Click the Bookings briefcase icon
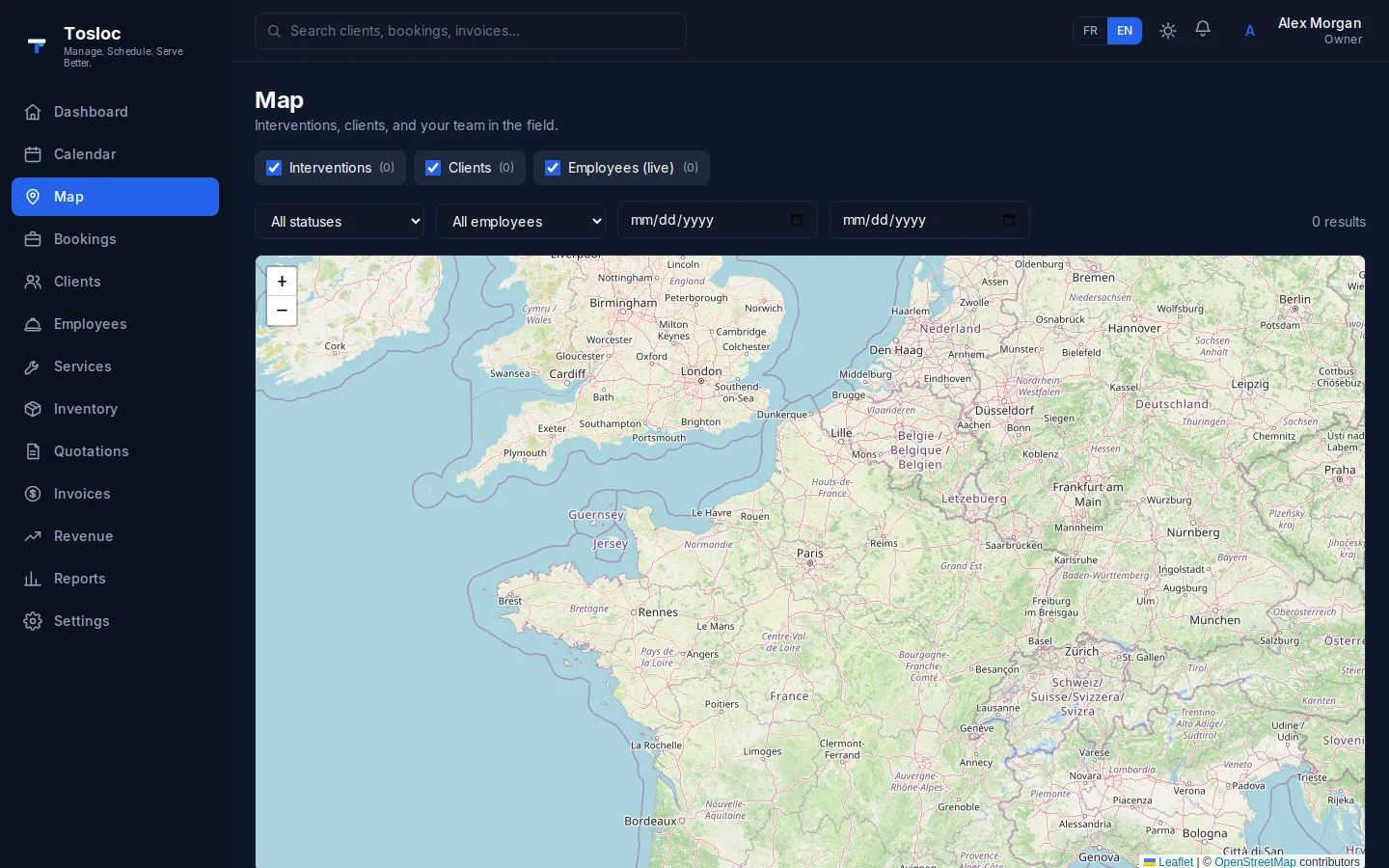 tap(33, 239)
